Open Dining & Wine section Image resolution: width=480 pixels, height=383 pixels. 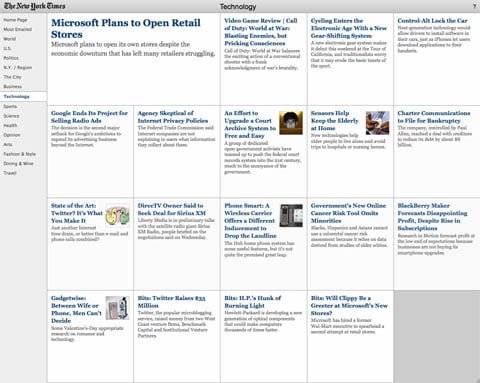point(18,164)
